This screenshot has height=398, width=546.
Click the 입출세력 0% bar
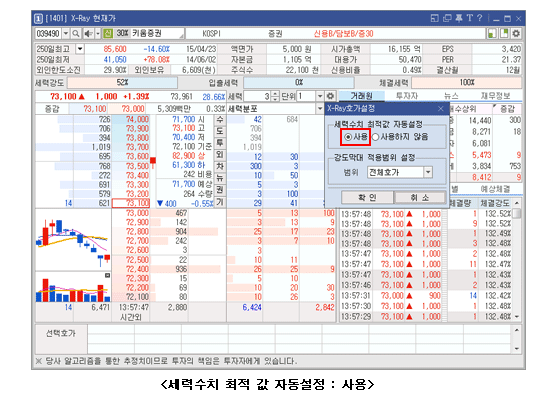299,83
